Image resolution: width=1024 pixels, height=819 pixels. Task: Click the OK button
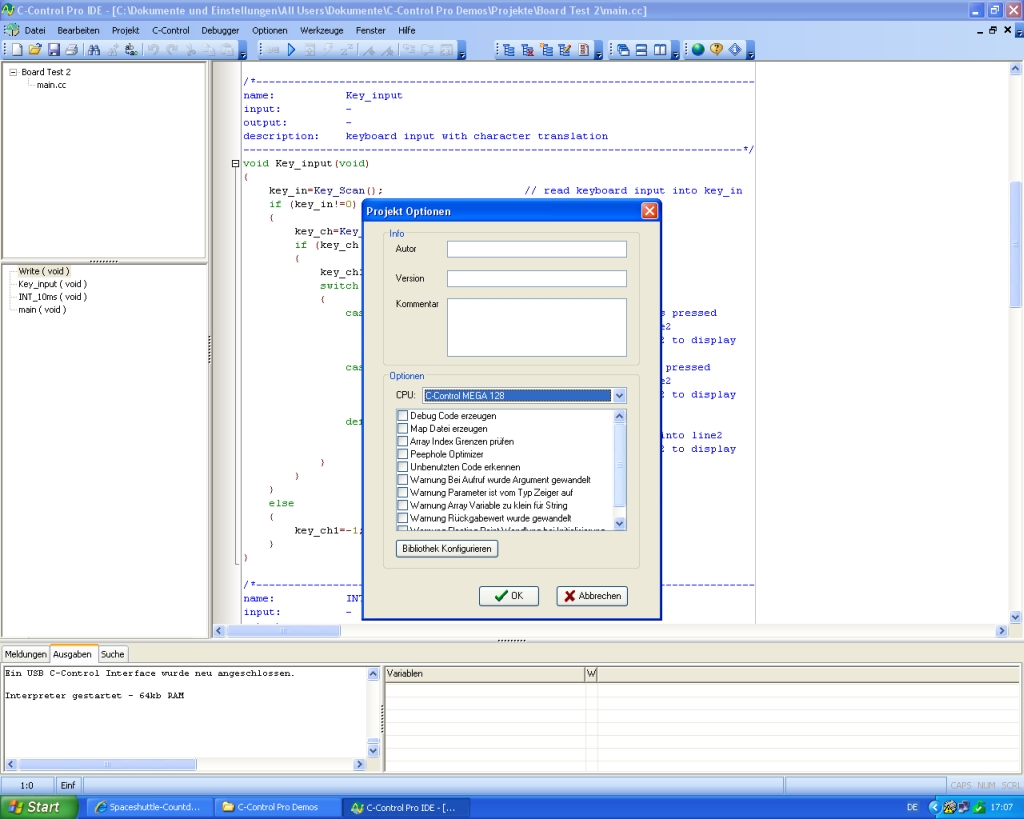509,596
